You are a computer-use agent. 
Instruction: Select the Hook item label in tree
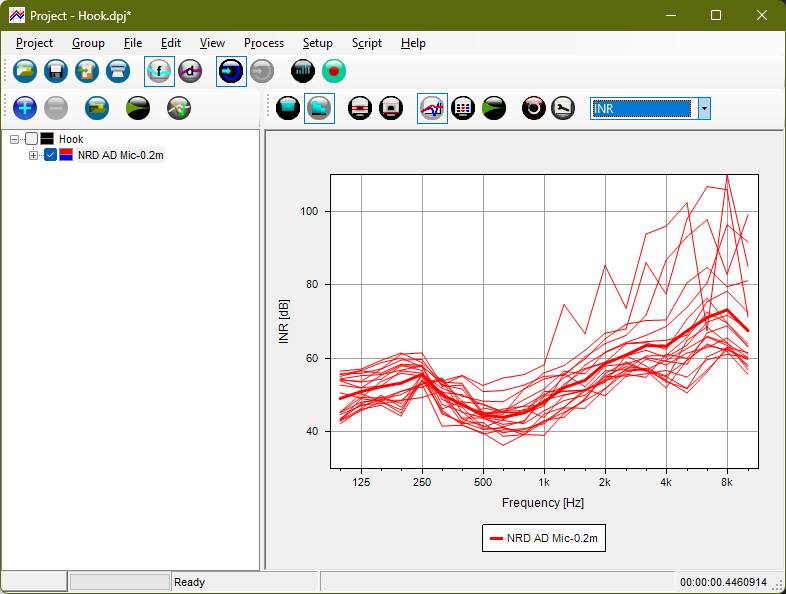click(71, 139)
